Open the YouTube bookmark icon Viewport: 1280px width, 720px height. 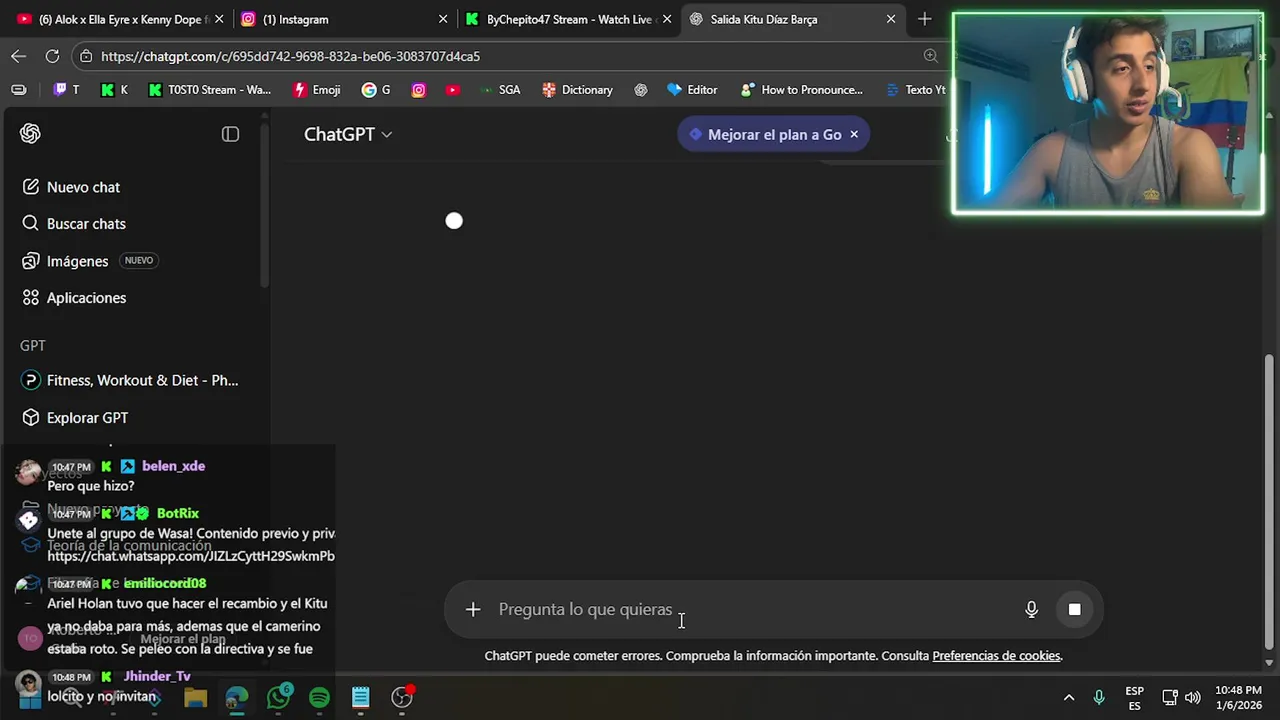(453, 90)
